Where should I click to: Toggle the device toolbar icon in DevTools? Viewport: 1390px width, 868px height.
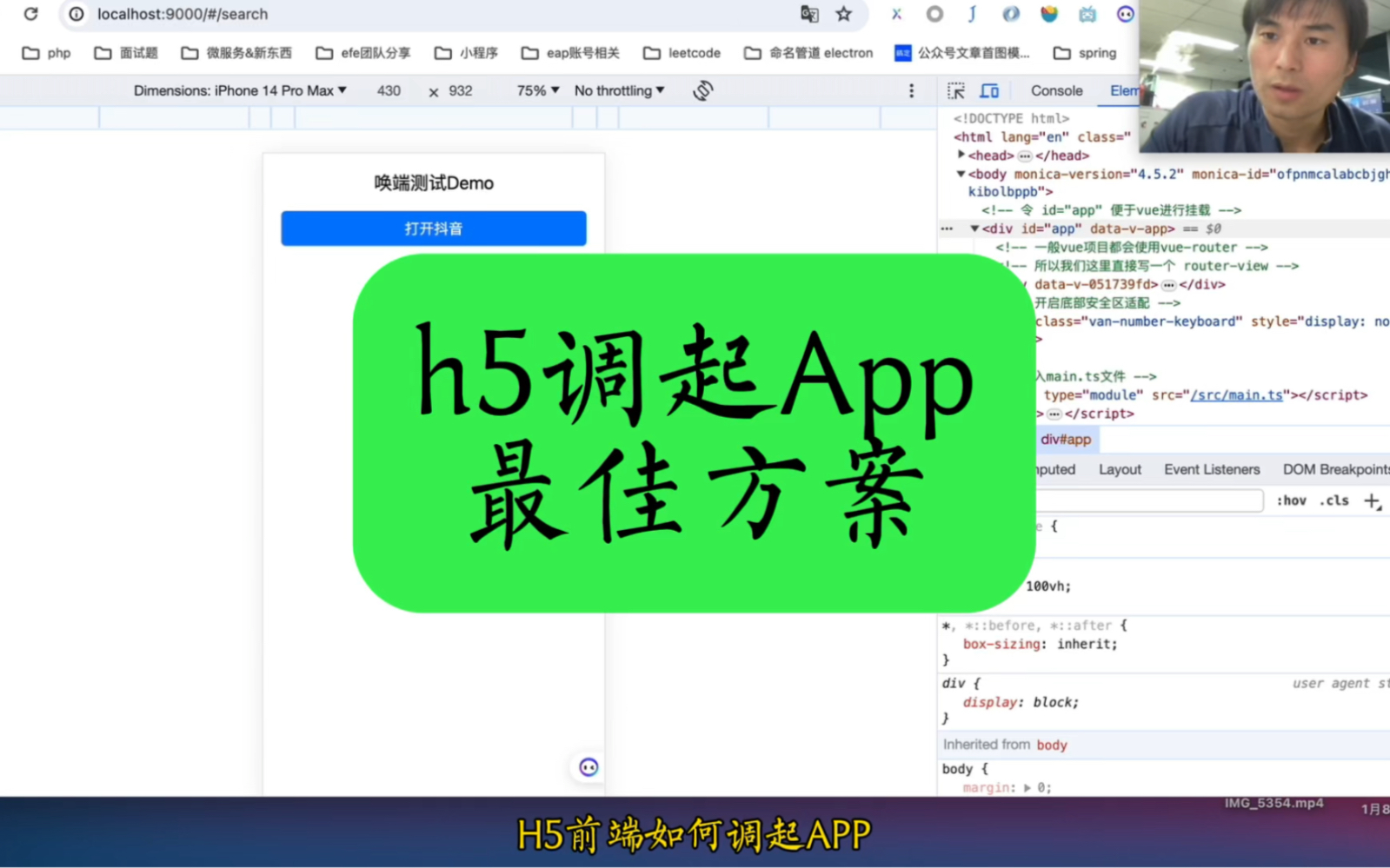point(989,90)
